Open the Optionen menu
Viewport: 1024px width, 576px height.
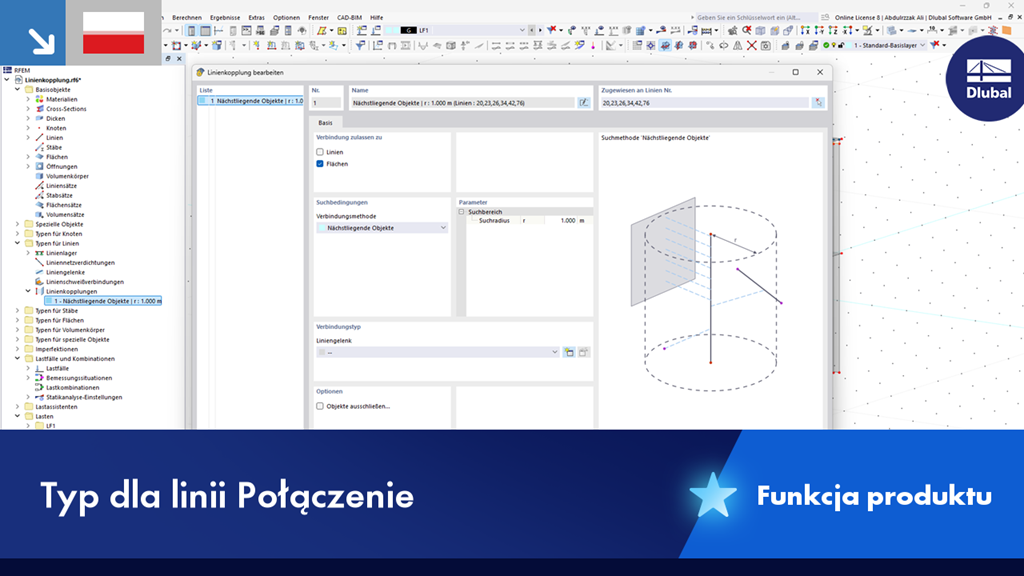(286, 18)
